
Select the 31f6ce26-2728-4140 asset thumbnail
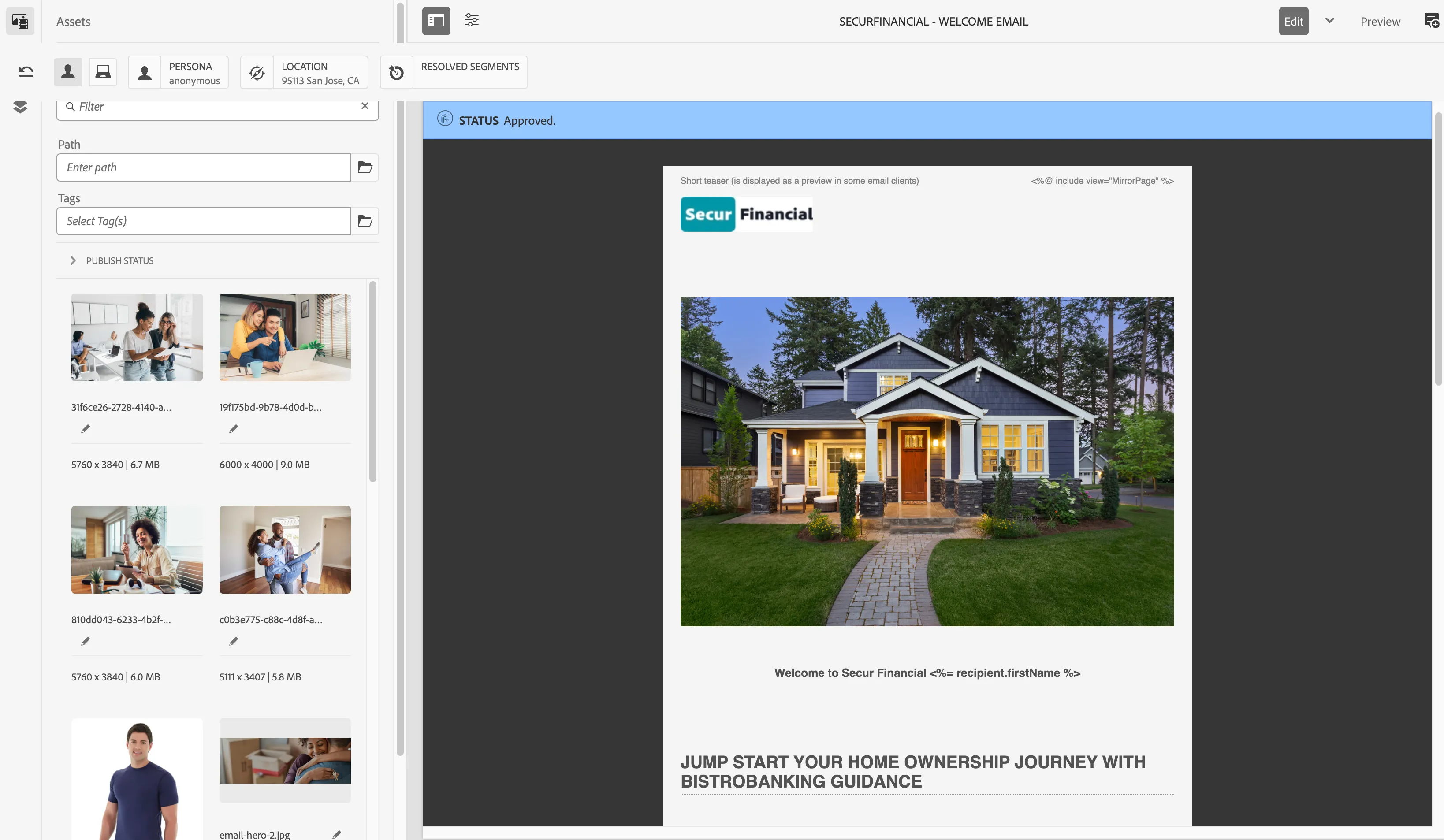coord(137,338)
